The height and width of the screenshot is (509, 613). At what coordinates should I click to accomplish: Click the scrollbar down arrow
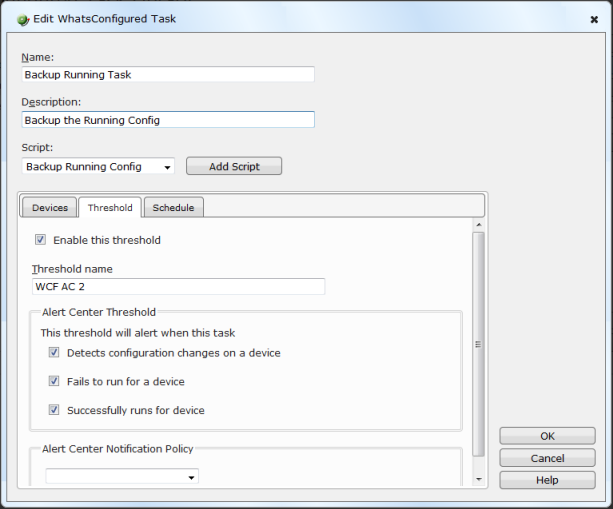[479, 479]
